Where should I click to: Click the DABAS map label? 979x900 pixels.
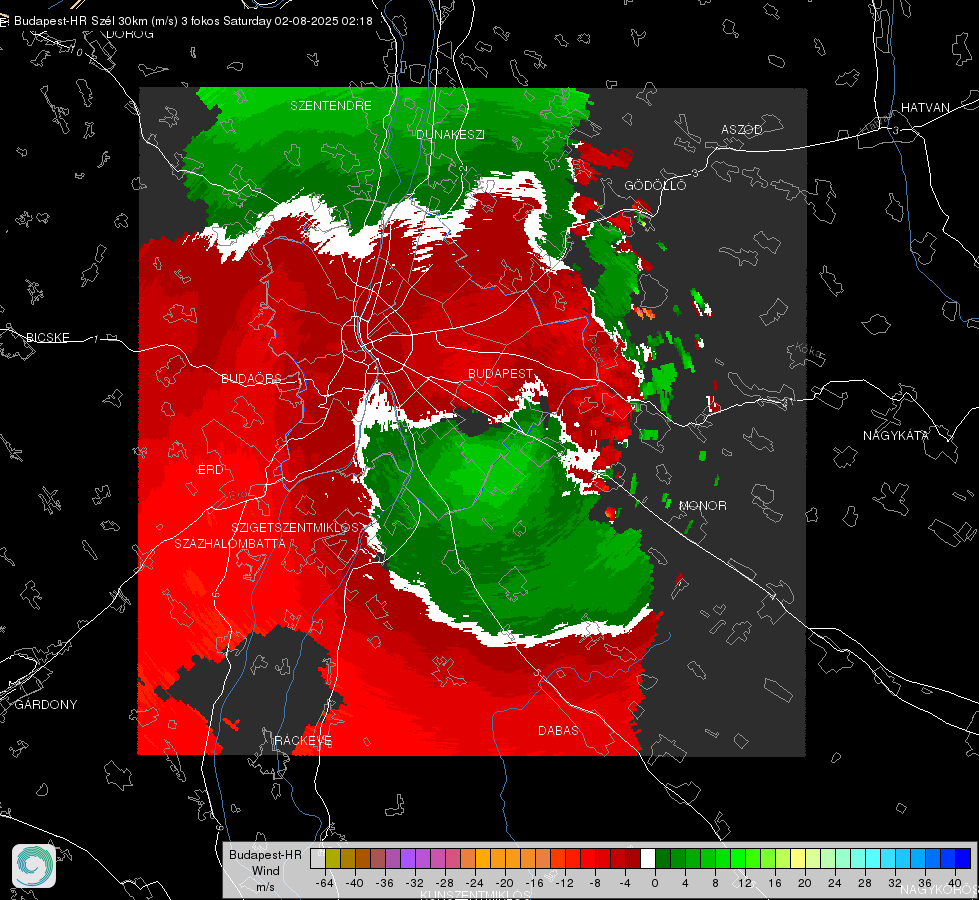[x=558, y=730]
